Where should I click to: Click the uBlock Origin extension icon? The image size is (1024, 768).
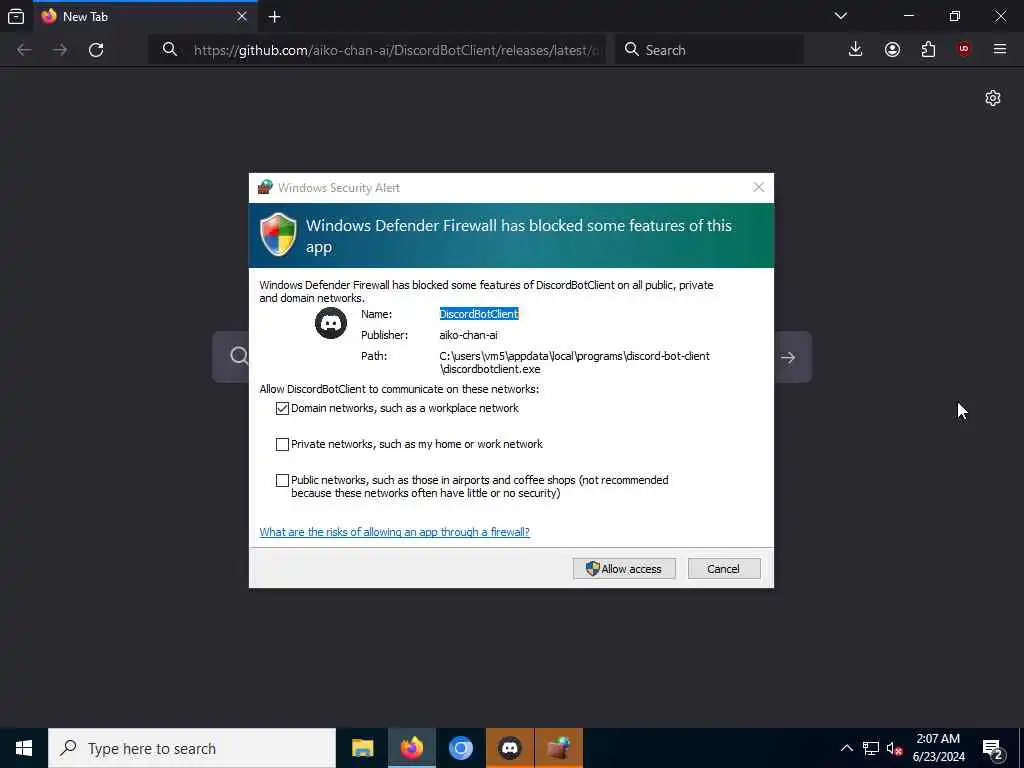click(964, 50)
